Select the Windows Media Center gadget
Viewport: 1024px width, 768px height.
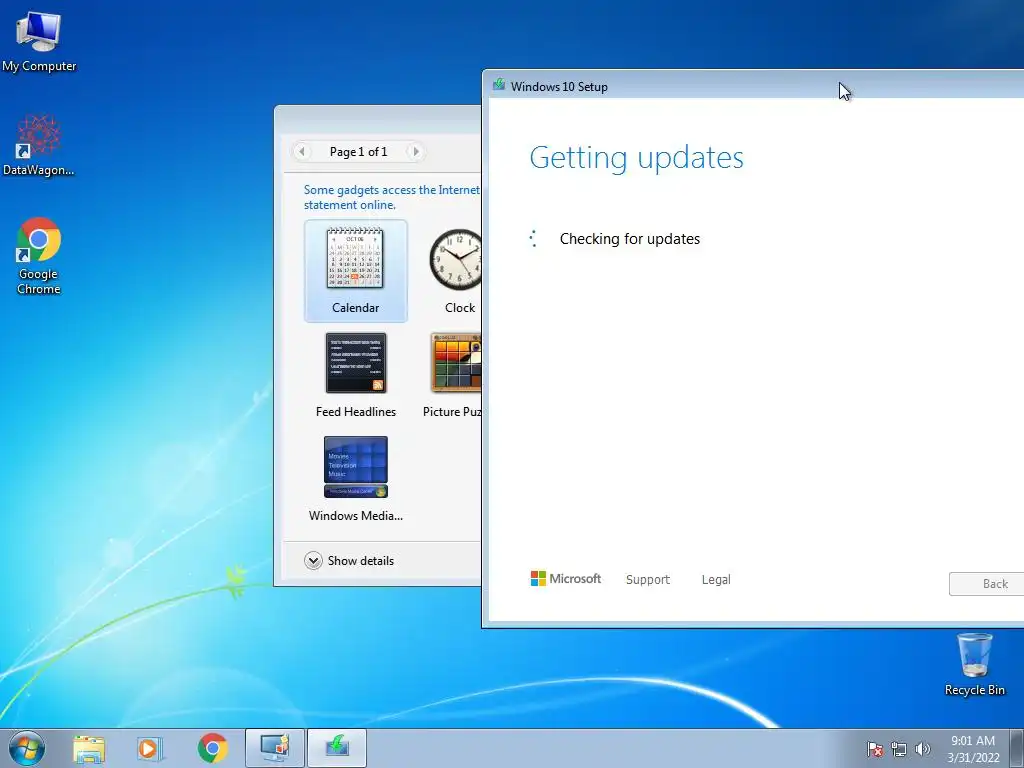[355, 479]
